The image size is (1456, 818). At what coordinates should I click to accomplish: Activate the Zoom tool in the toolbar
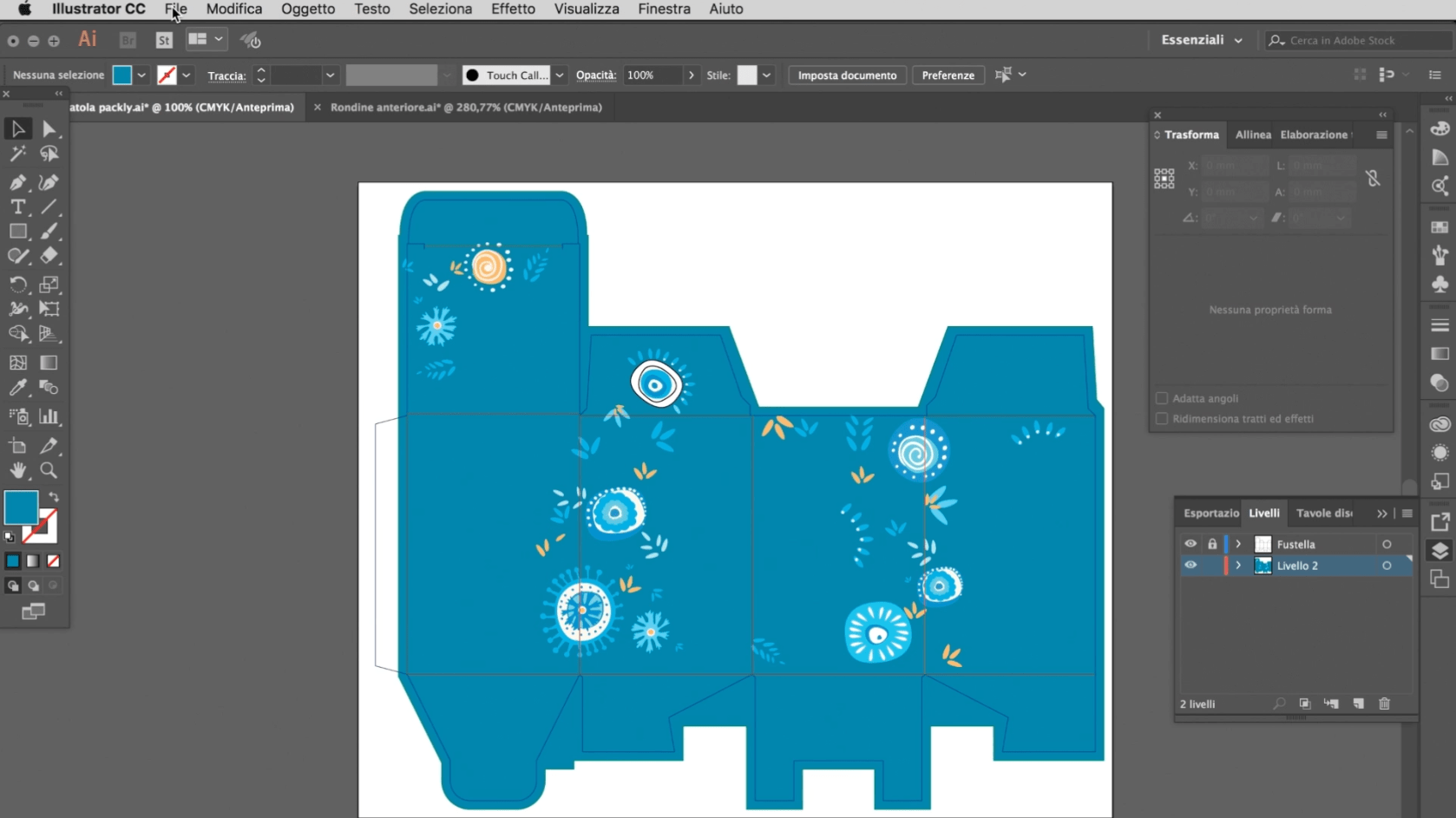tap(49, 471)
